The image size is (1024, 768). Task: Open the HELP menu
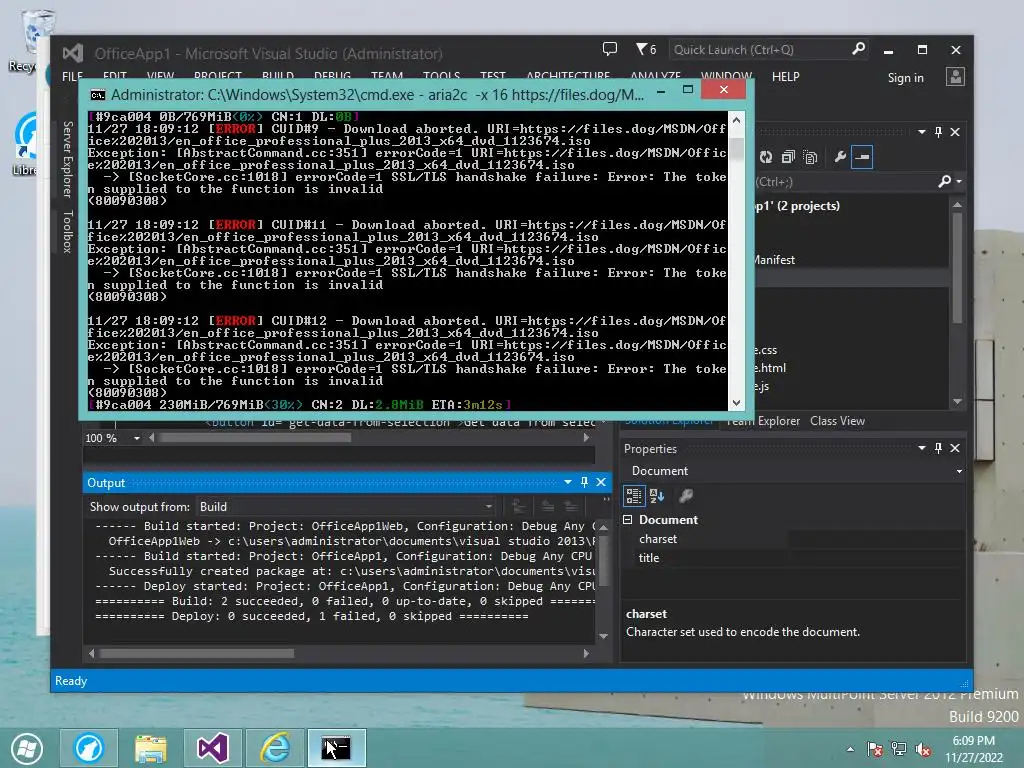pos(786,76)
